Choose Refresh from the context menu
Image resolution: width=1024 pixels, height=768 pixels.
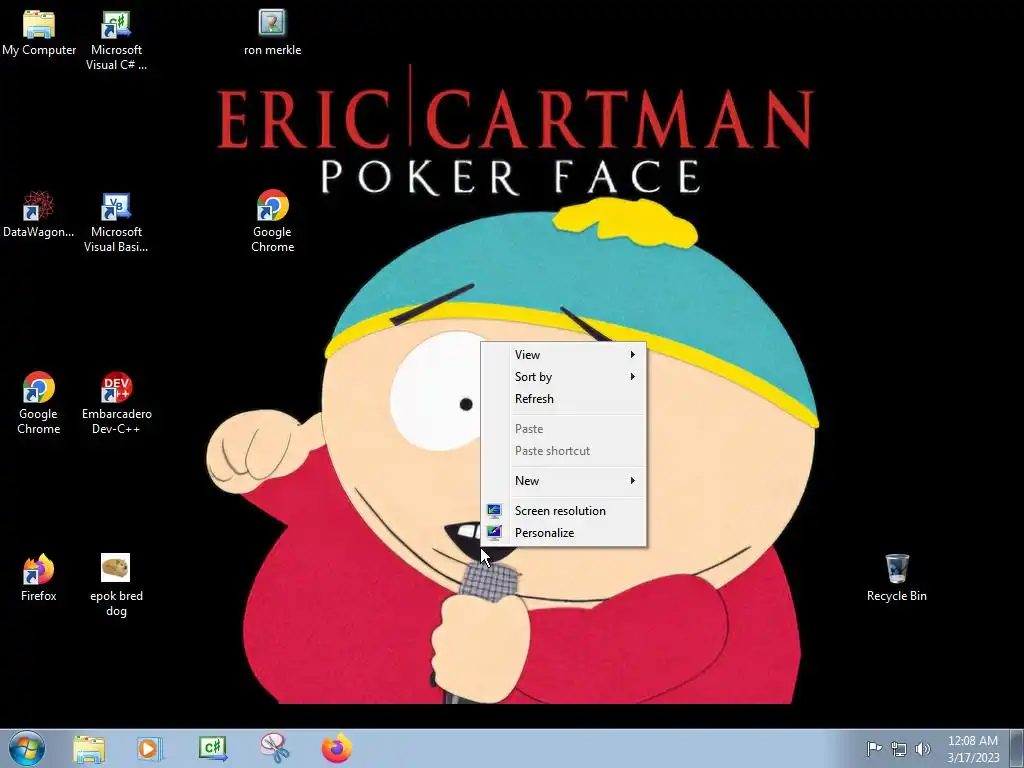click(564, 399)
